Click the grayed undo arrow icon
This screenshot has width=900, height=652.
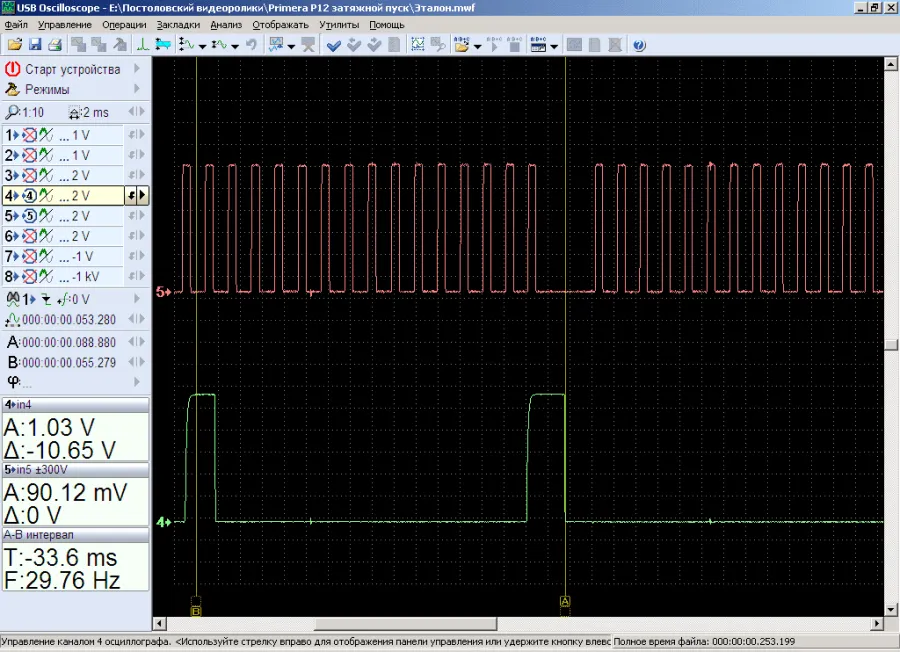tap(251, 45)
